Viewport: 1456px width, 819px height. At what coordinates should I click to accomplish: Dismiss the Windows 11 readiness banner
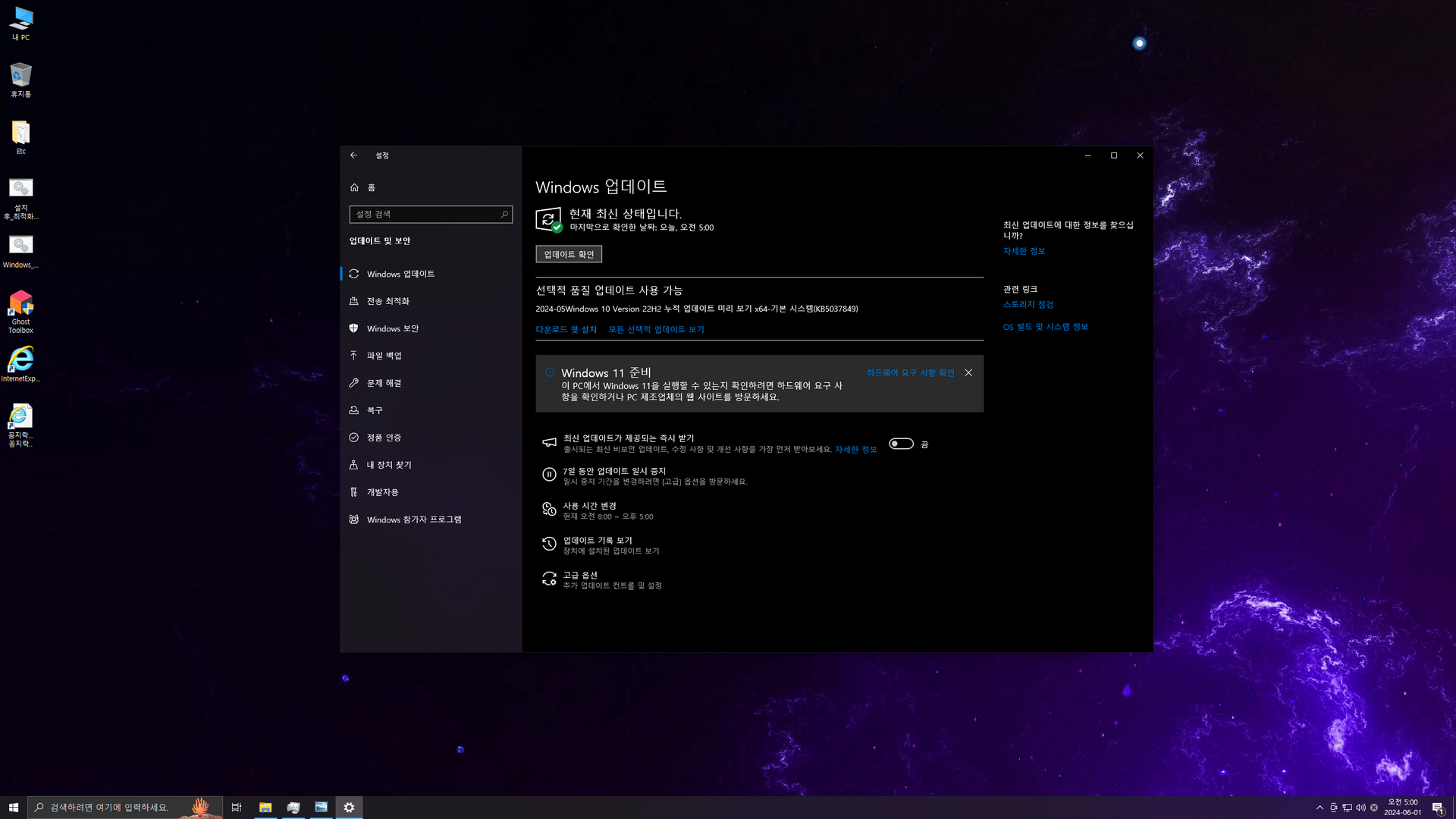point(968,373)
